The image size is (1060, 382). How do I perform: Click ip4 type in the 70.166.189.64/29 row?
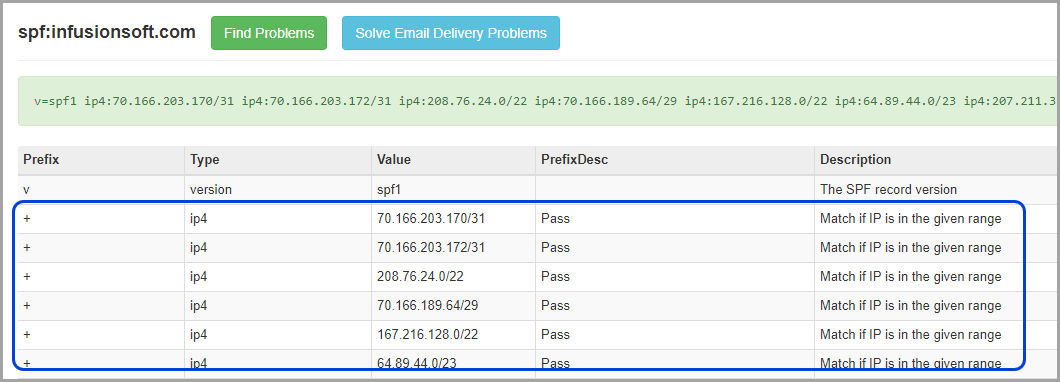click(x=199, y=306)
